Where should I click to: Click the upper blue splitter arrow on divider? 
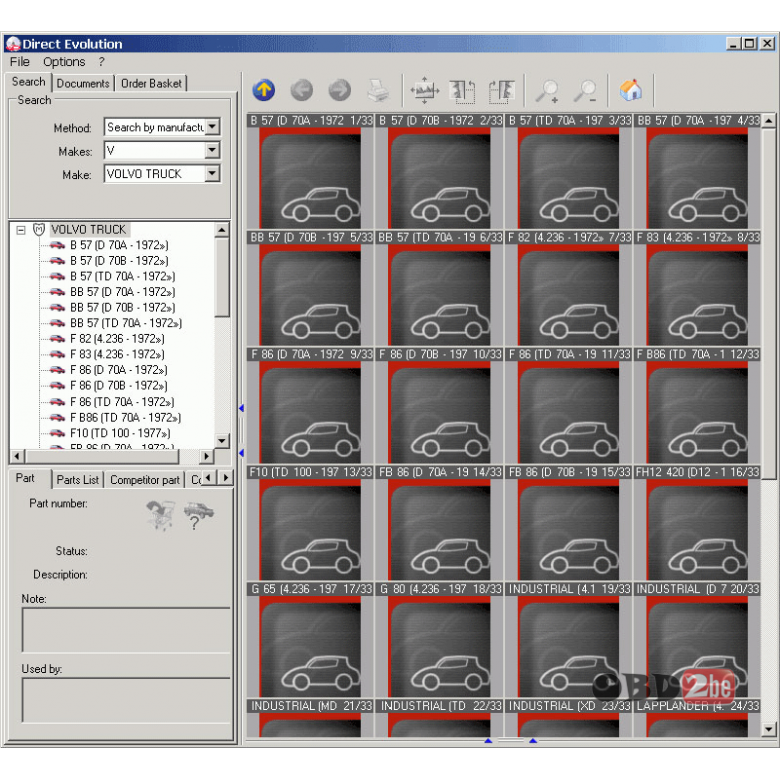tap(241, 408)
